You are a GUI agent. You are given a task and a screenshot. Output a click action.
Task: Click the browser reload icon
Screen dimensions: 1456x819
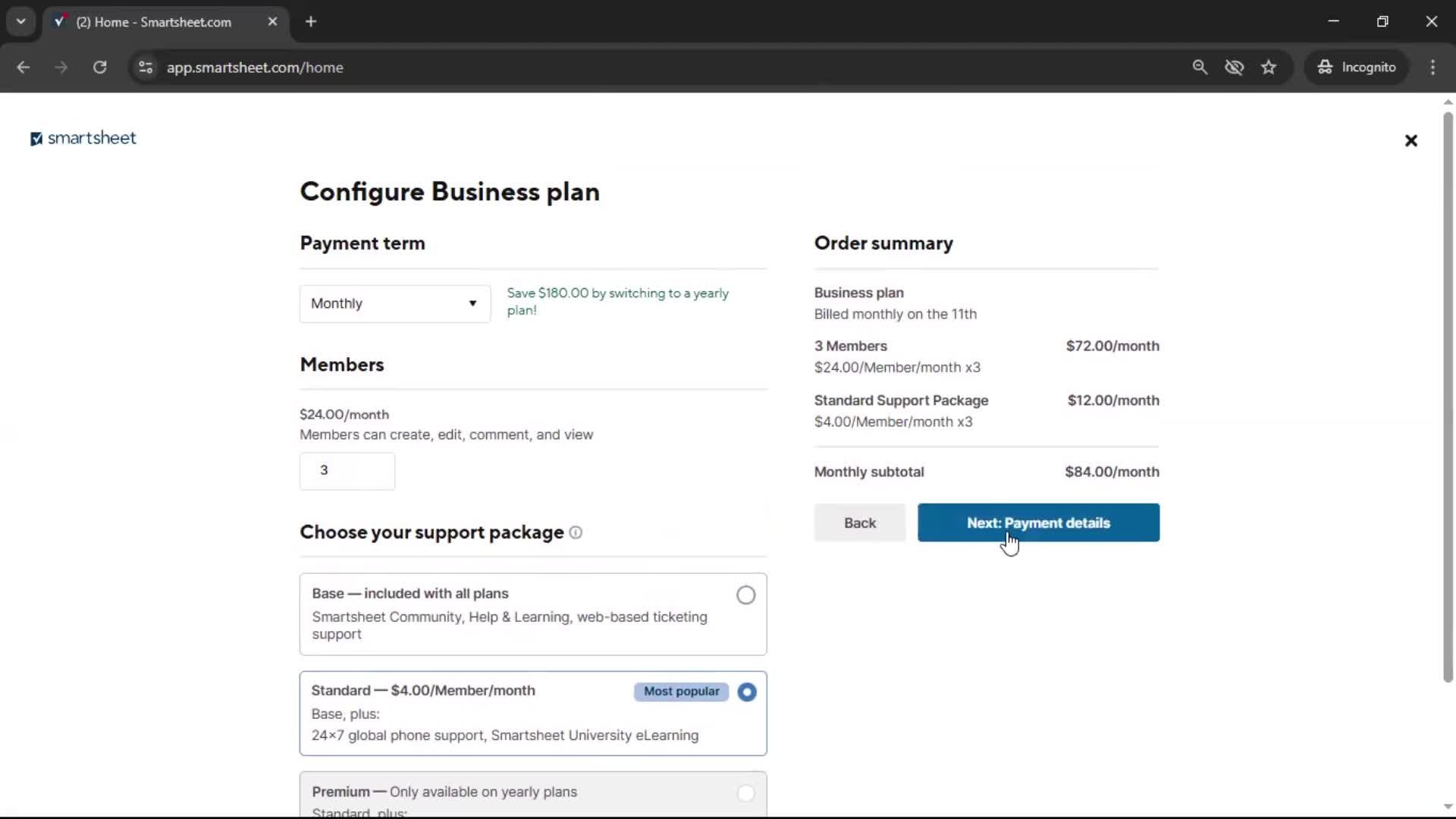99,67
